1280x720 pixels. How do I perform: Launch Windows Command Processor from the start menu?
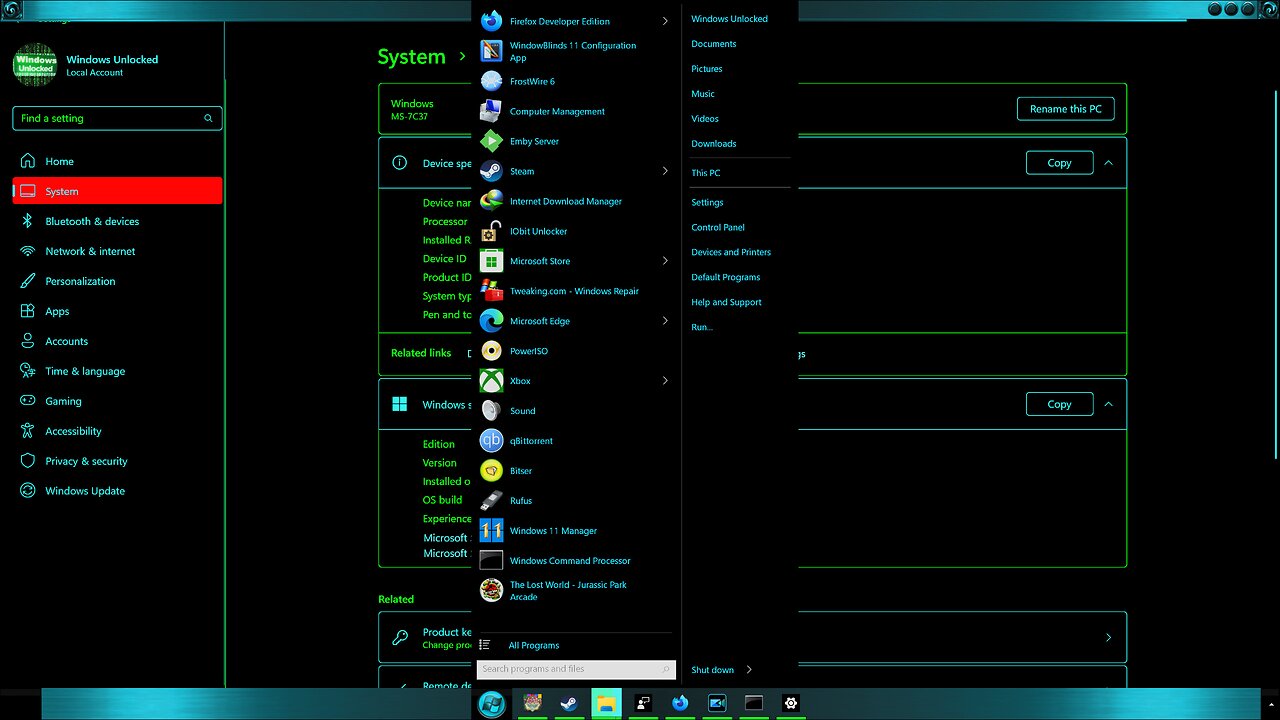tap(570, 561)
